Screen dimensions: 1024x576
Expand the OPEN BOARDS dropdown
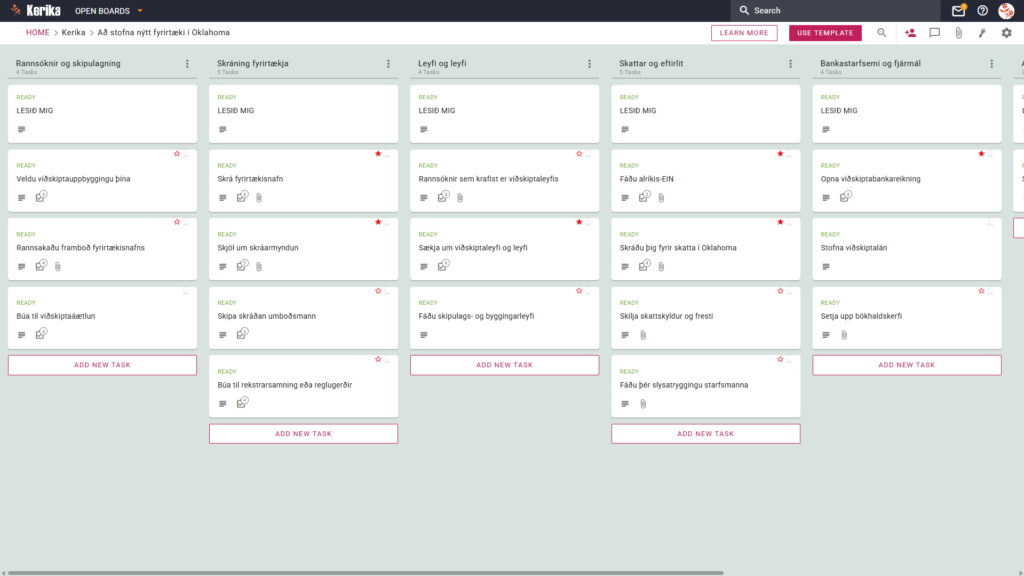pos(108,11)
